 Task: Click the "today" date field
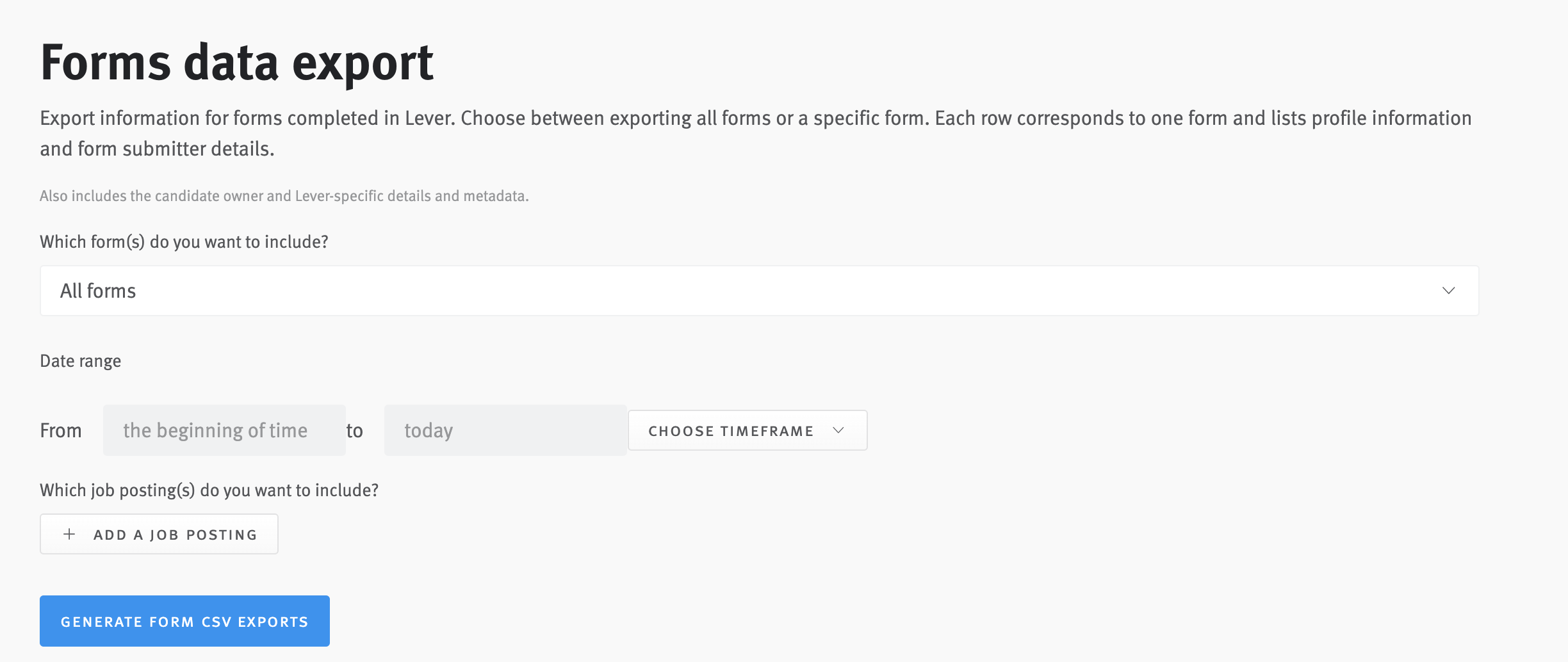pyautogui.click(x=505, y=430)
